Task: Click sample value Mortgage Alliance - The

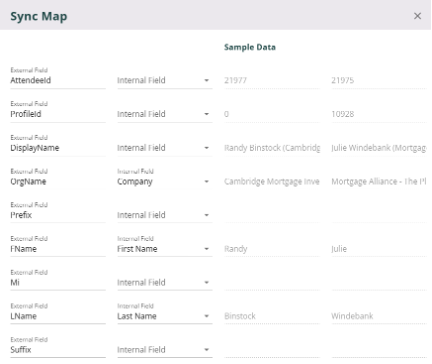Action: pos(379,181)
